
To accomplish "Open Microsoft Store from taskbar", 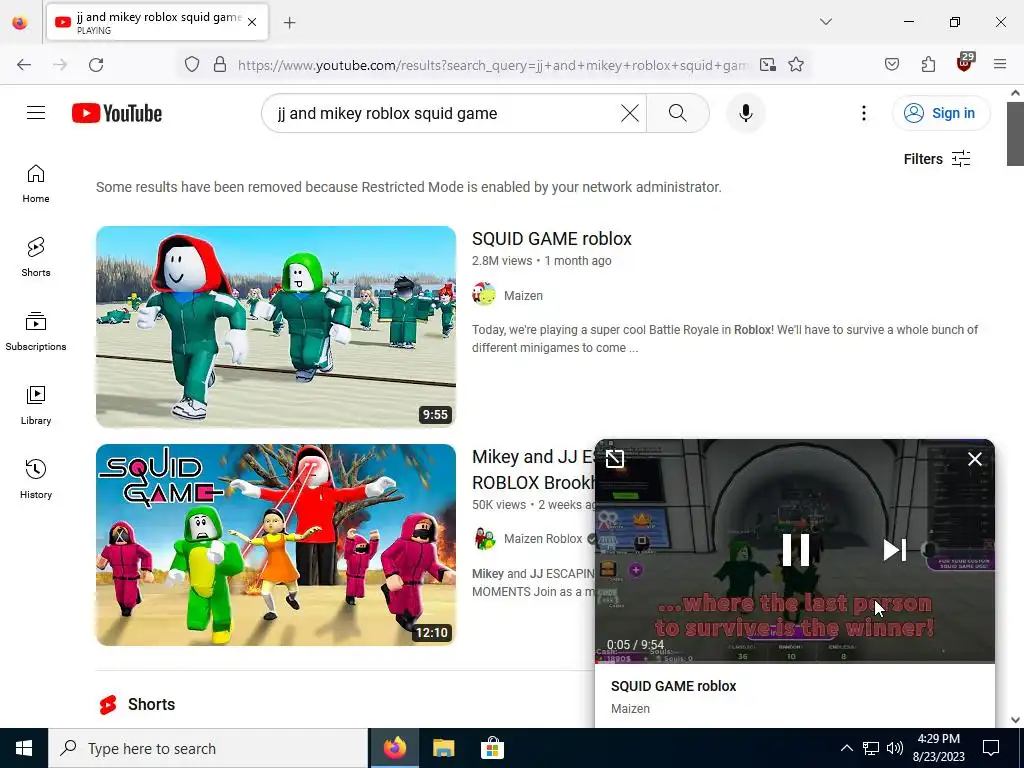I will pos(492,748).
